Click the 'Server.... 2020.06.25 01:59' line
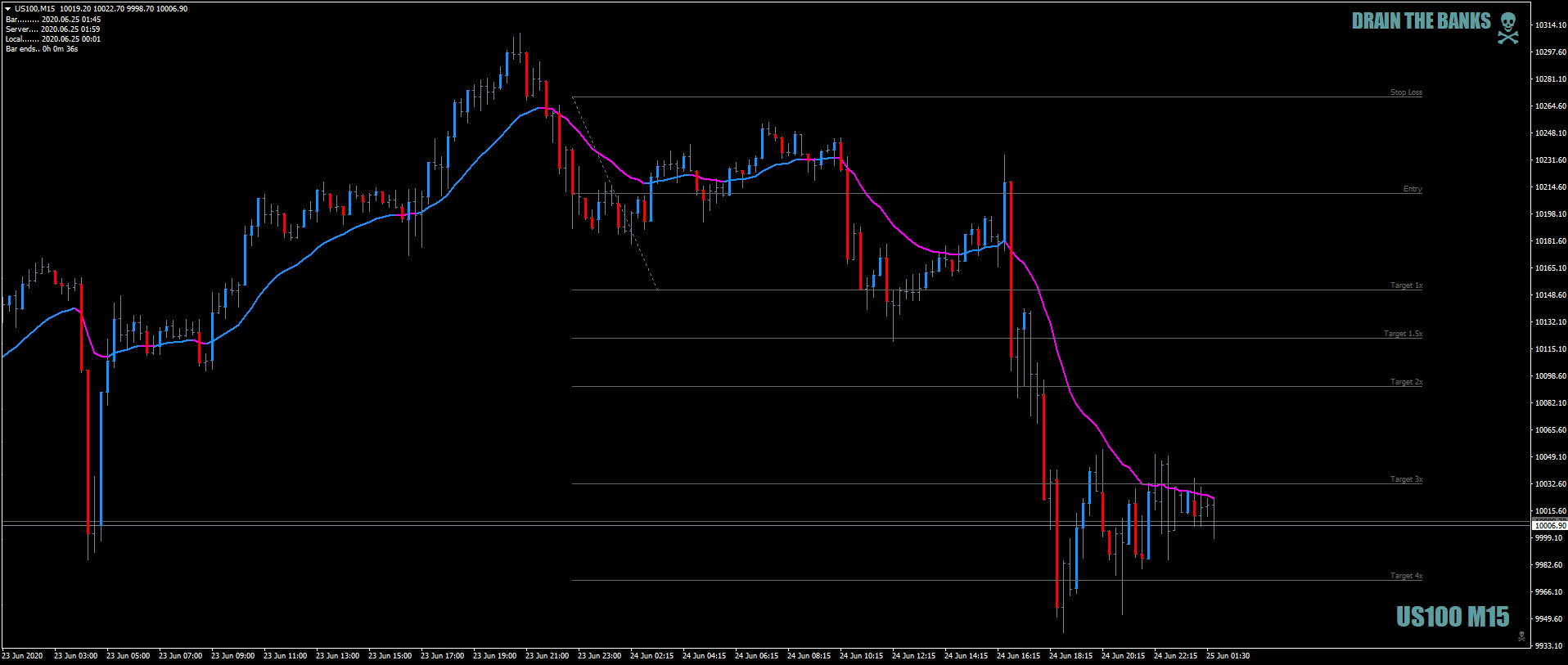 53,29
